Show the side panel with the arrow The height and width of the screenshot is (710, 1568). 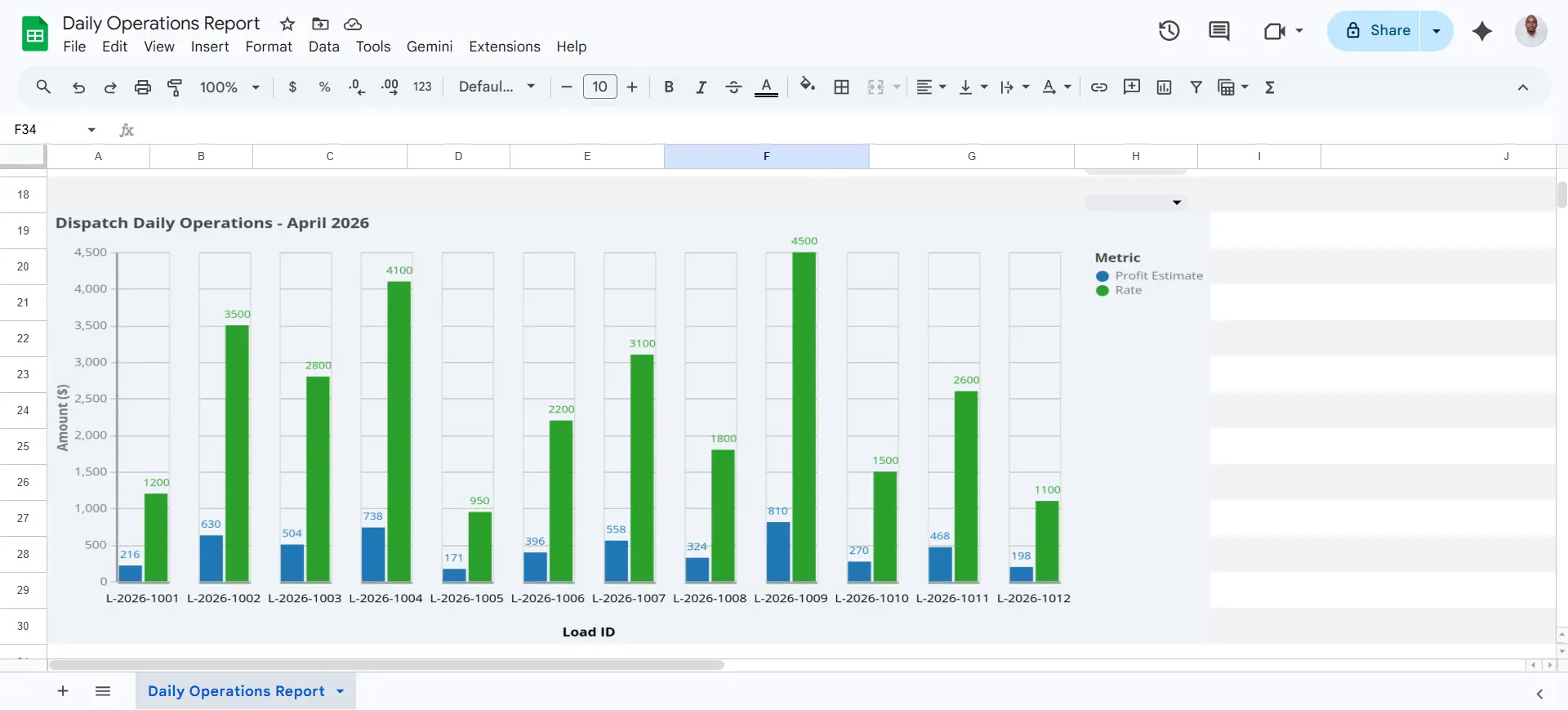coord(1539,694)
